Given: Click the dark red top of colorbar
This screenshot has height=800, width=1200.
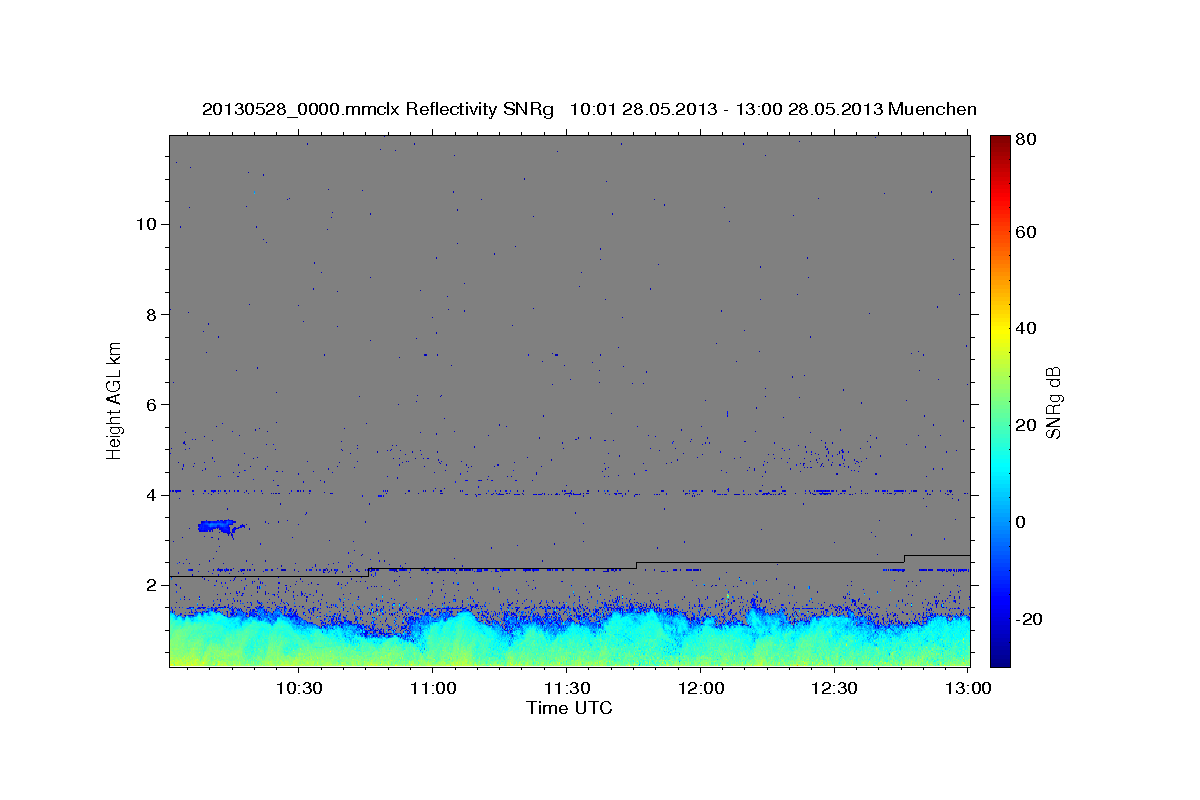Looking at the screenshot, I should point(1000,143).
